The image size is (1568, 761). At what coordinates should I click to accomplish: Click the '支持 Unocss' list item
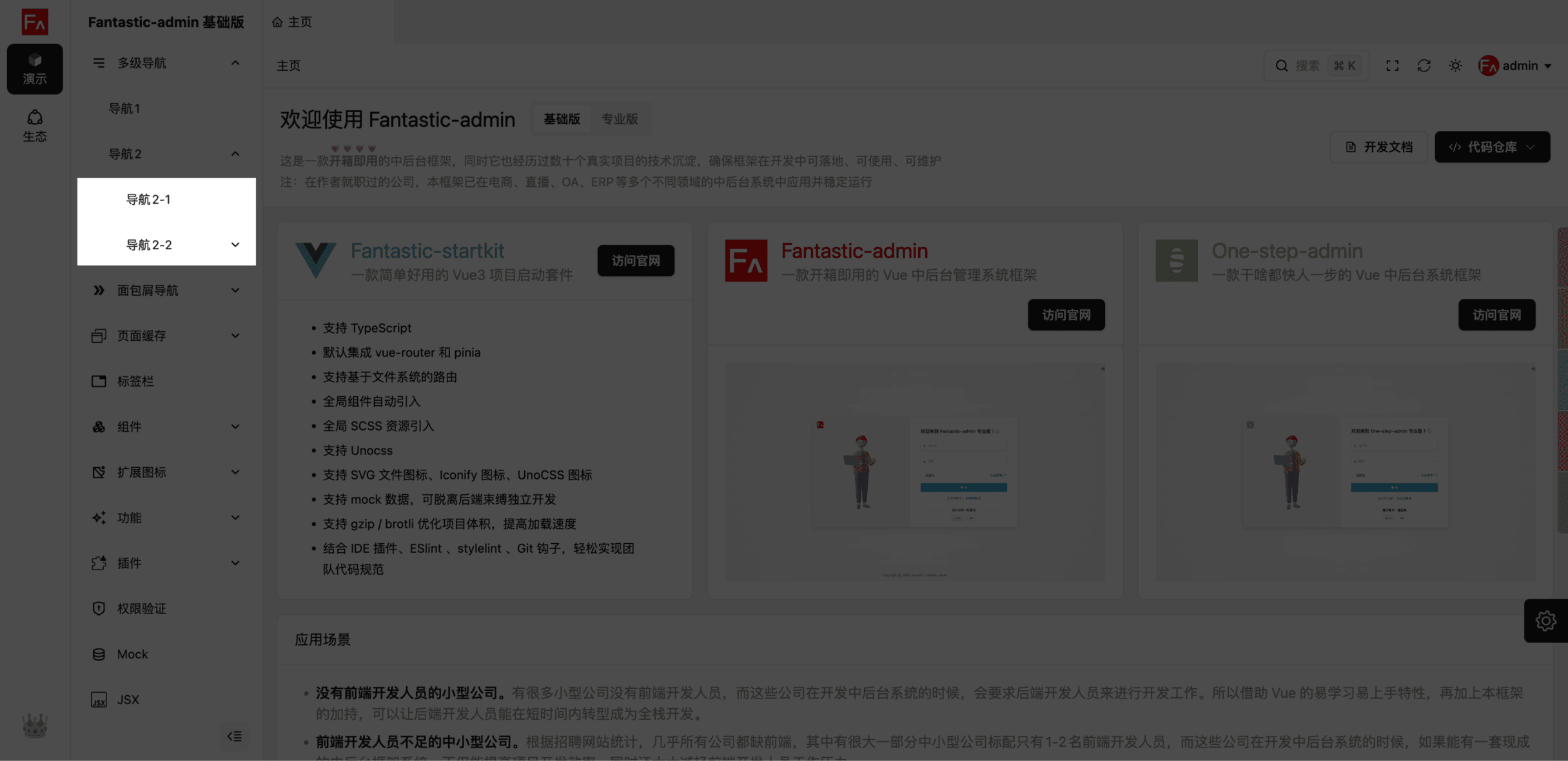358,450
